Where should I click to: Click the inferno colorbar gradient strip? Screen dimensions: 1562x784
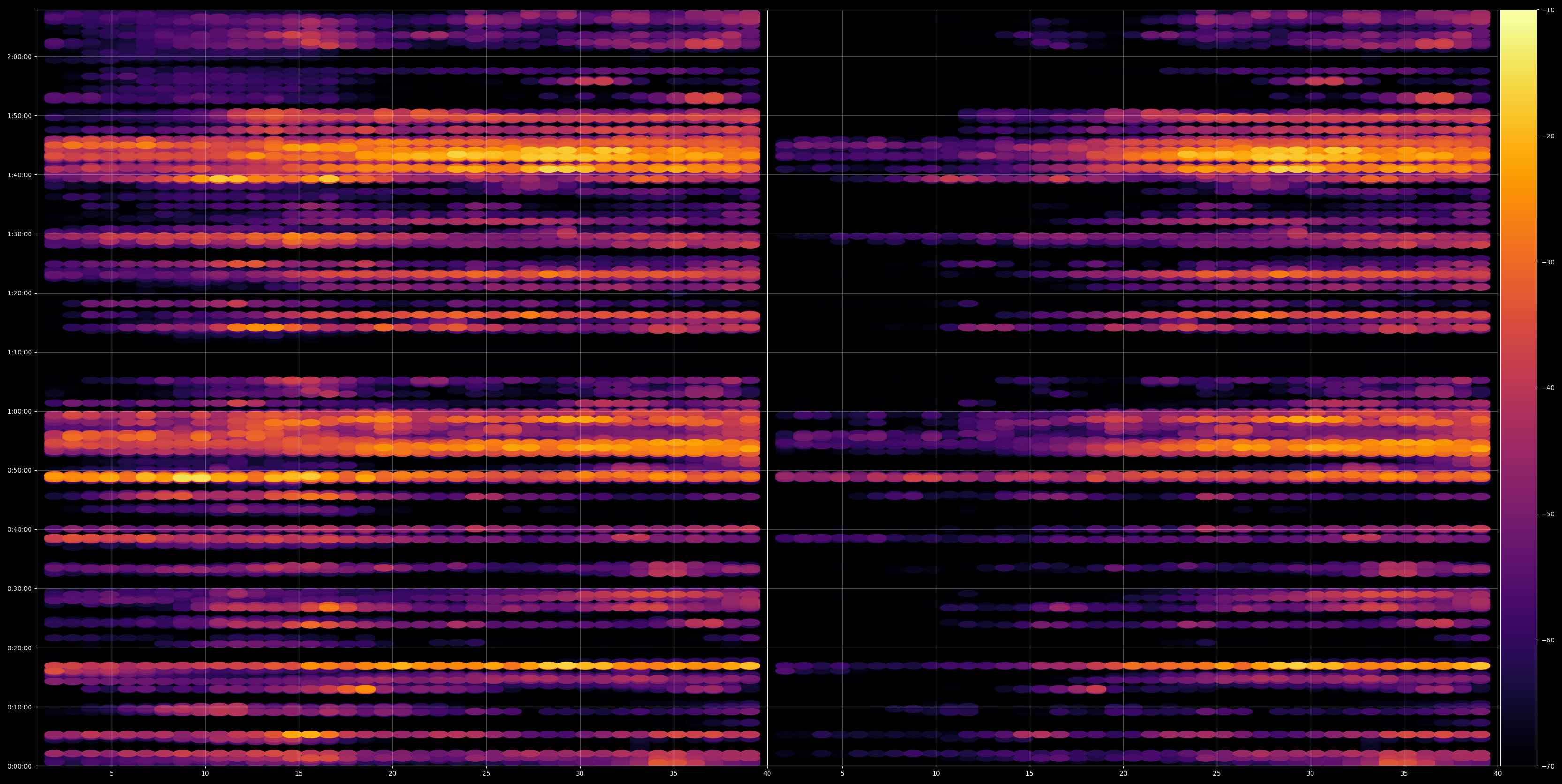pyautogui.click(x=1518, y=388)
